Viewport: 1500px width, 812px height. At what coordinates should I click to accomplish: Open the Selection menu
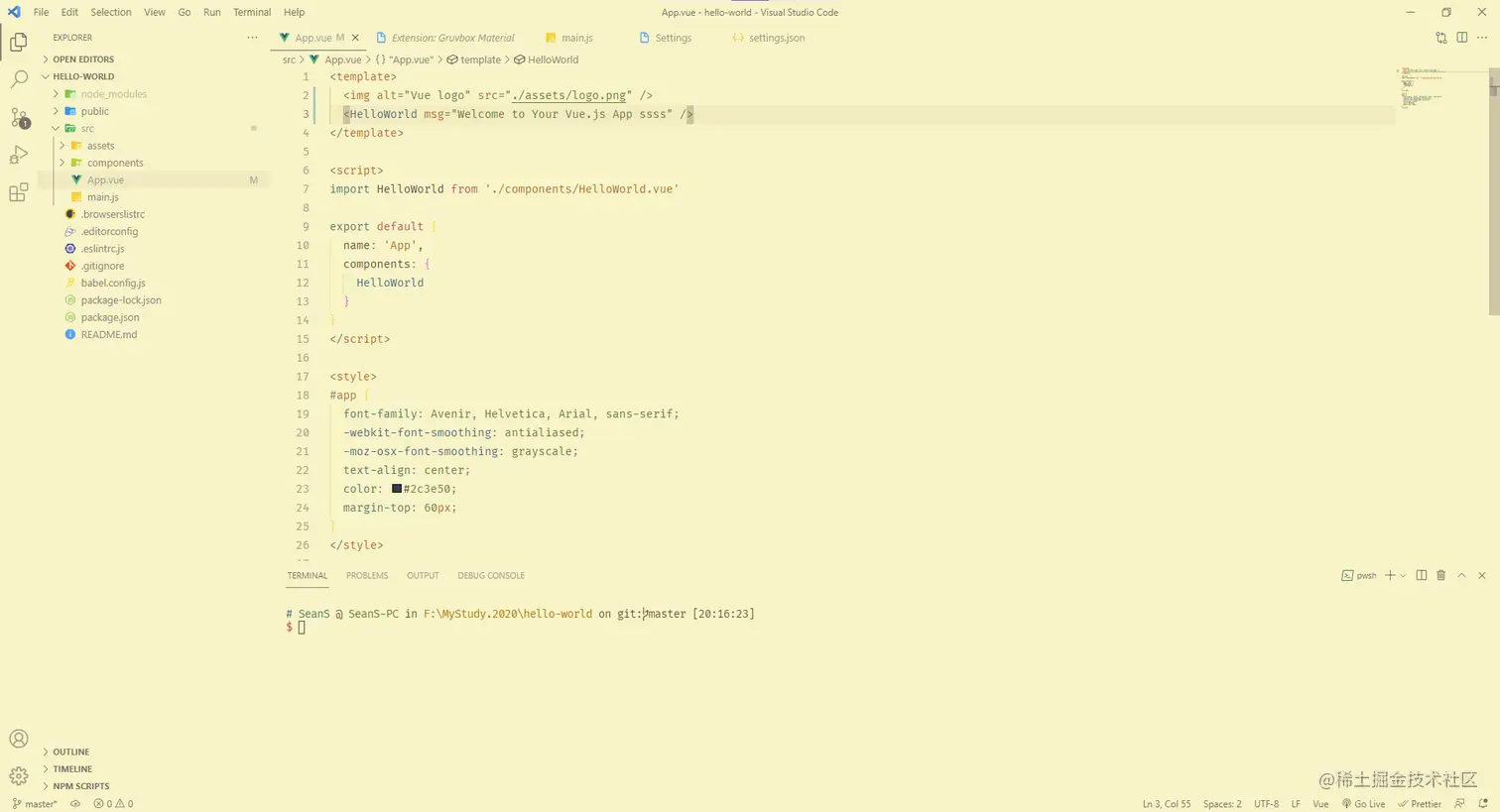(111, 12)
